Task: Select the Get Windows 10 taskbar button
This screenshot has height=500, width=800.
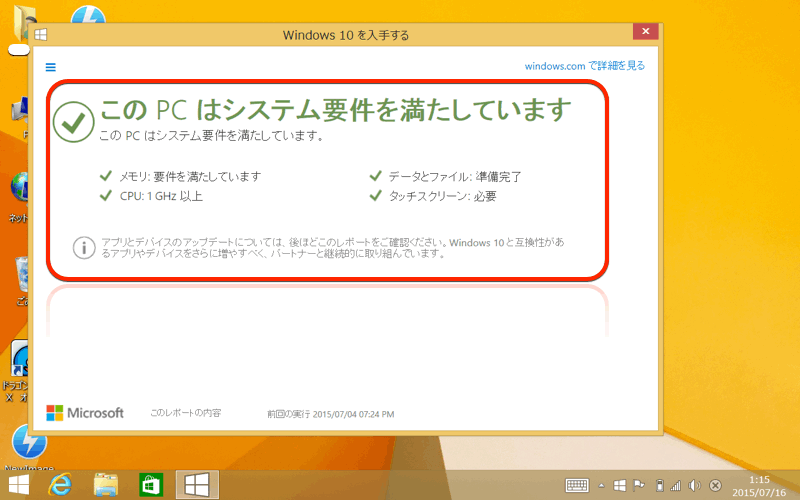Action: coord(197,485)
